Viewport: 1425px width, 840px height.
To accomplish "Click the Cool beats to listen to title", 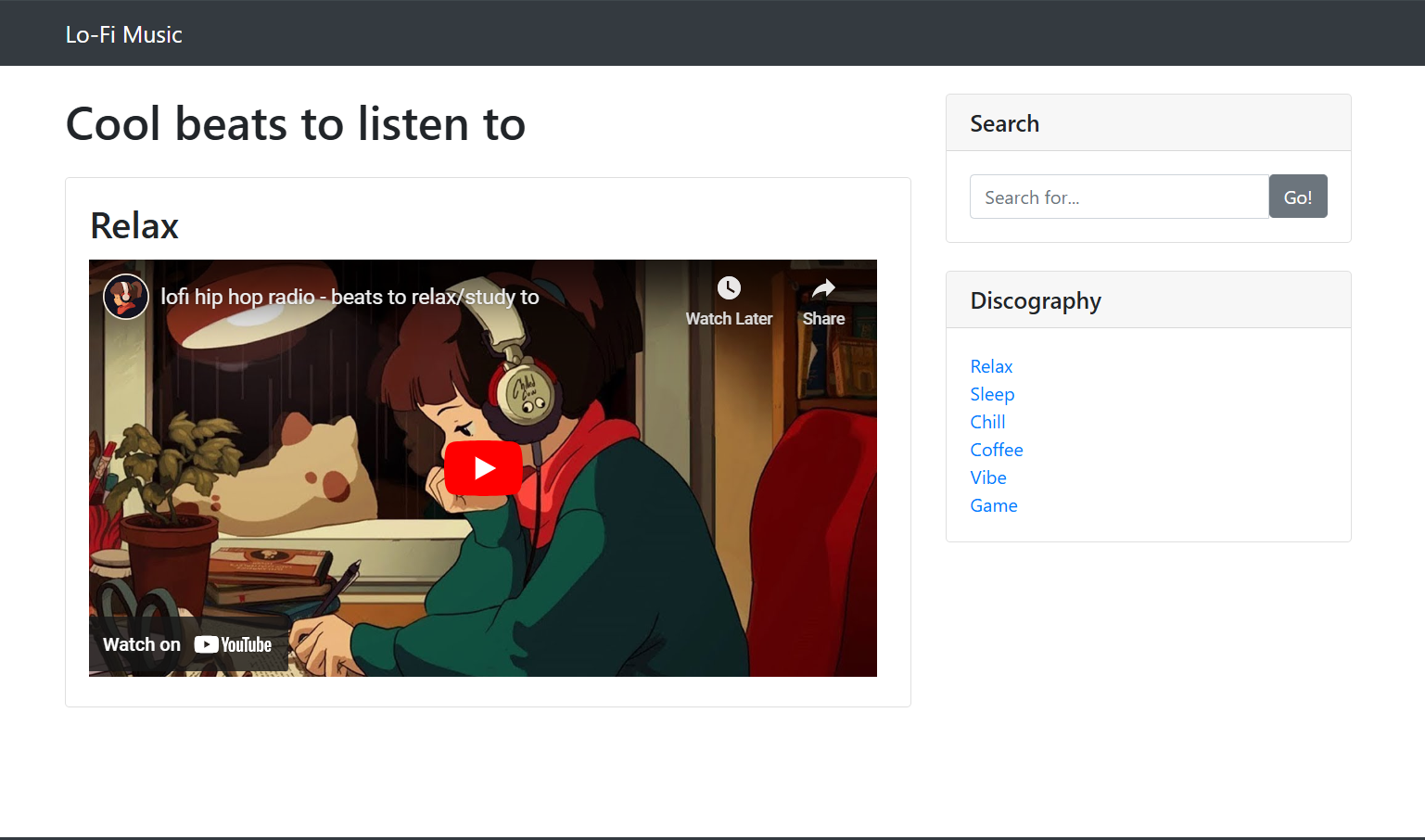I will [296, 124].
